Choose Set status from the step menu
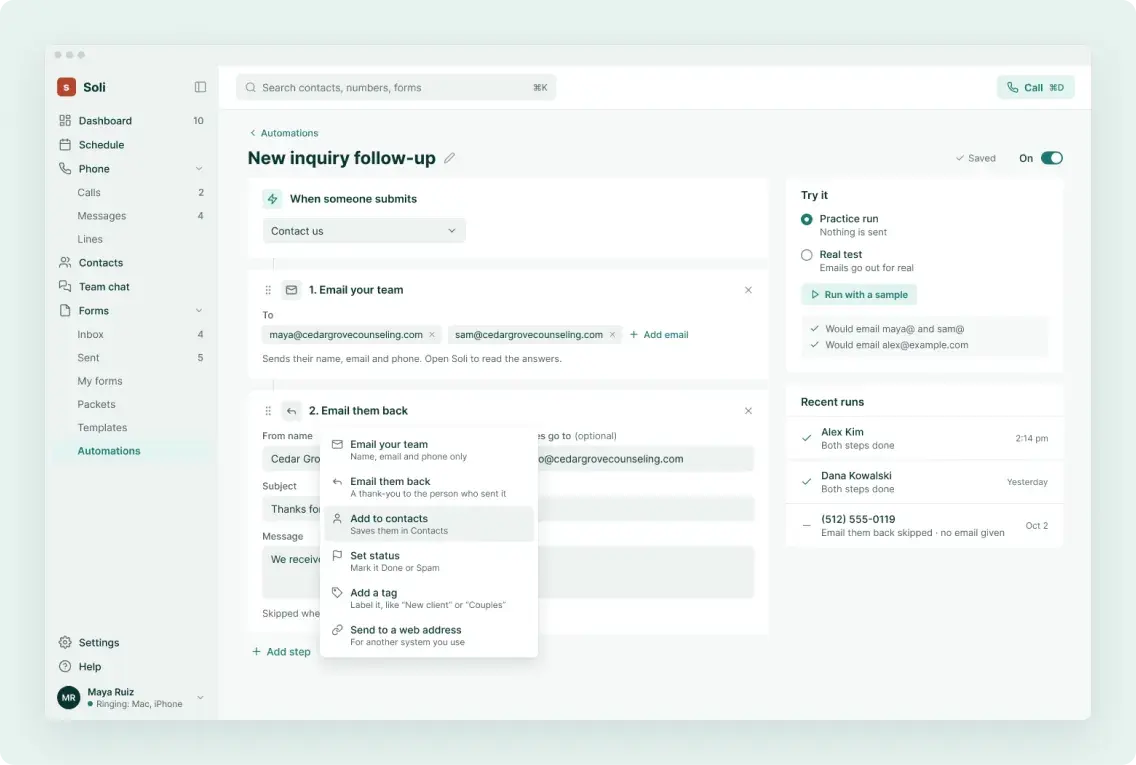The width and height of the screenshot is (1136, 765). 429,561
